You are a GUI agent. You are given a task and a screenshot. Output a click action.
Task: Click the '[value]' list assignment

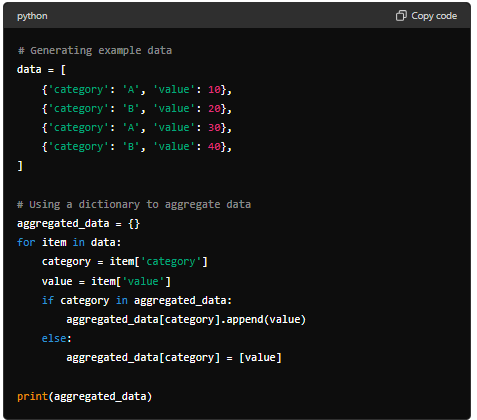click(x=260, y=357)
